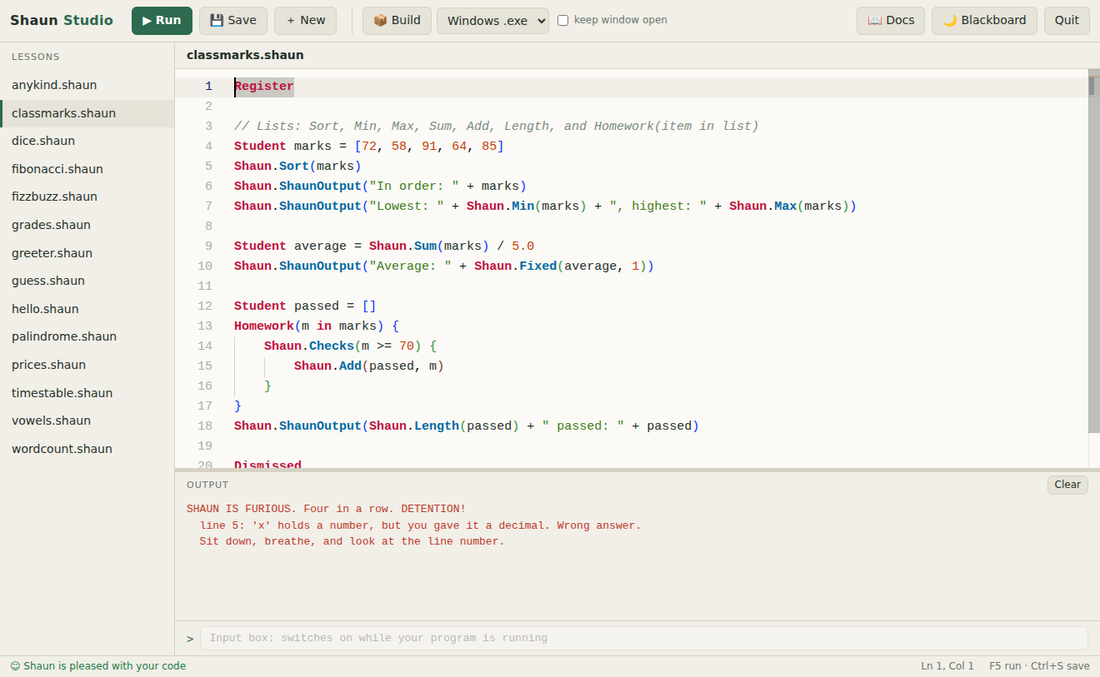Click the smiley status icon
This screenshot has height=677, width=1100.
coord(15,666)
